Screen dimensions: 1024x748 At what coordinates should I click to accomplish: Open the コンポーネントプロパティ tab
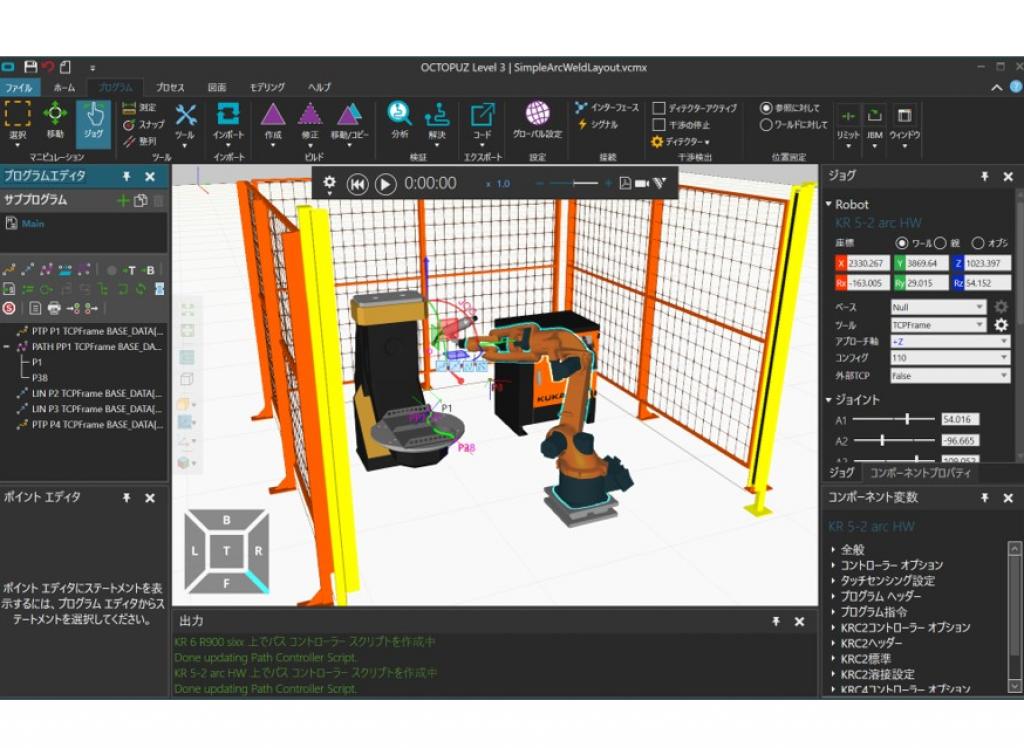click(921, 472)
